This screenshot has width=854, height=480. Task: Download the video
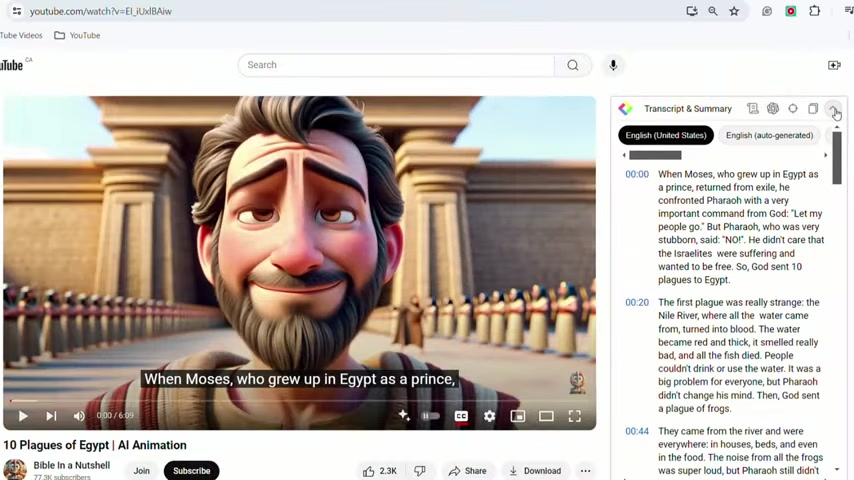tap(535, 471)
